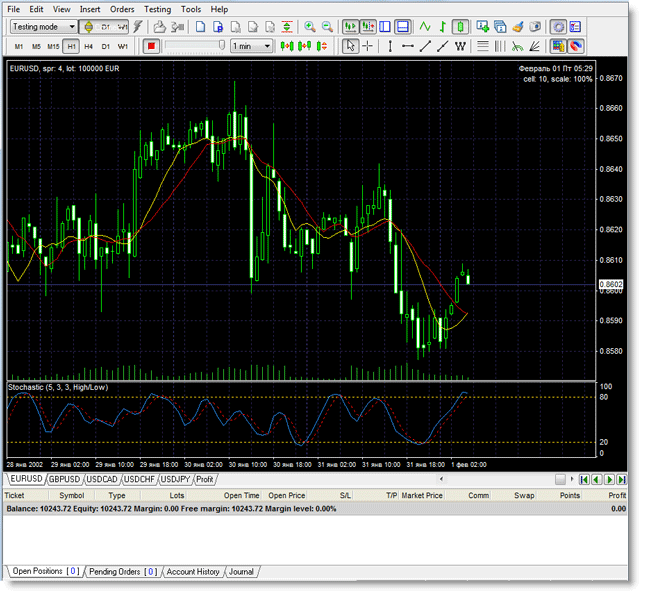This screenshot has height=595, width=650.
Task: Click the lightning bolt quick order icon
Action: pyautogui.click(x=138, y=27)
